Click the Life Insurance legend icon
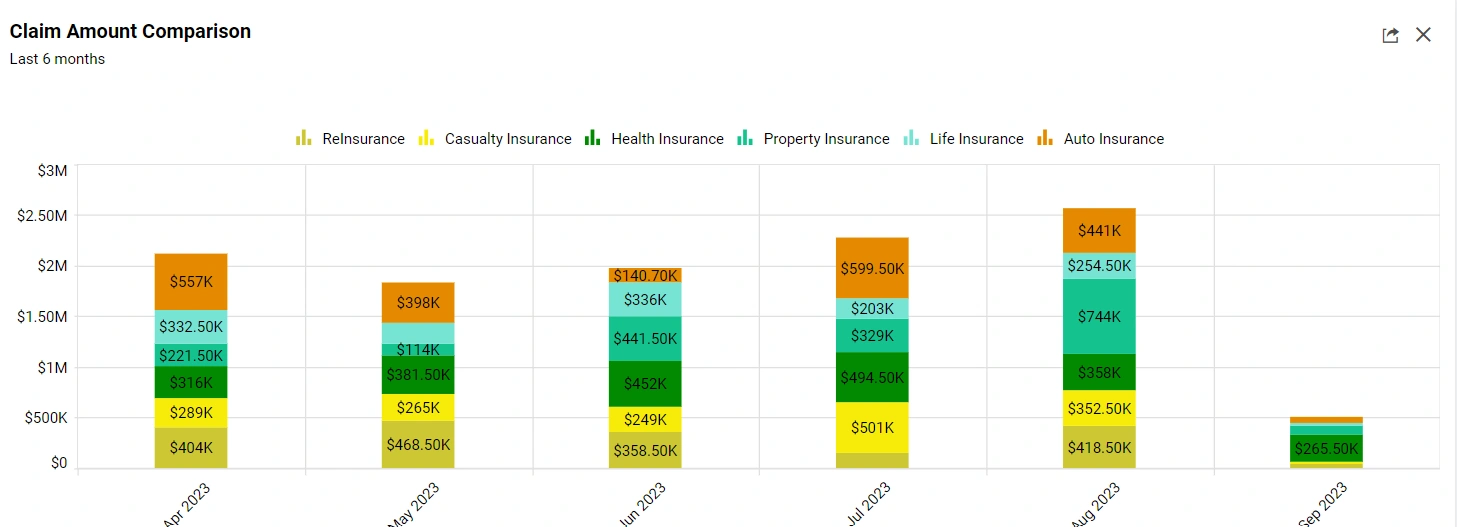Screen dimensions: 1457x527 pyautogui.click(x=911, y=139)
